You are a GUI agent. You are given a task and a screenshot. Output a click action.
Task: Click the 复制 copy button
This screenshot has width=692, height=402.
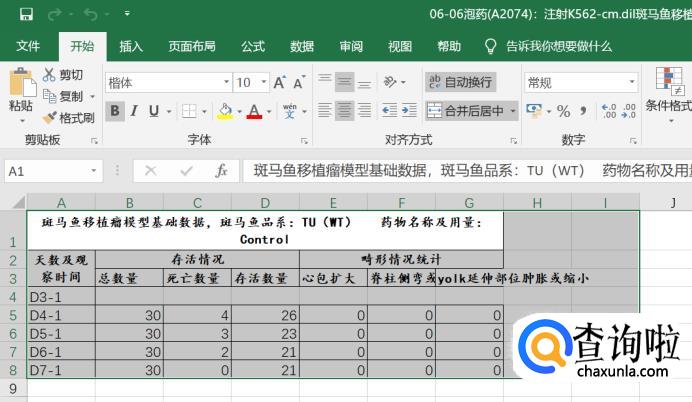63,96
